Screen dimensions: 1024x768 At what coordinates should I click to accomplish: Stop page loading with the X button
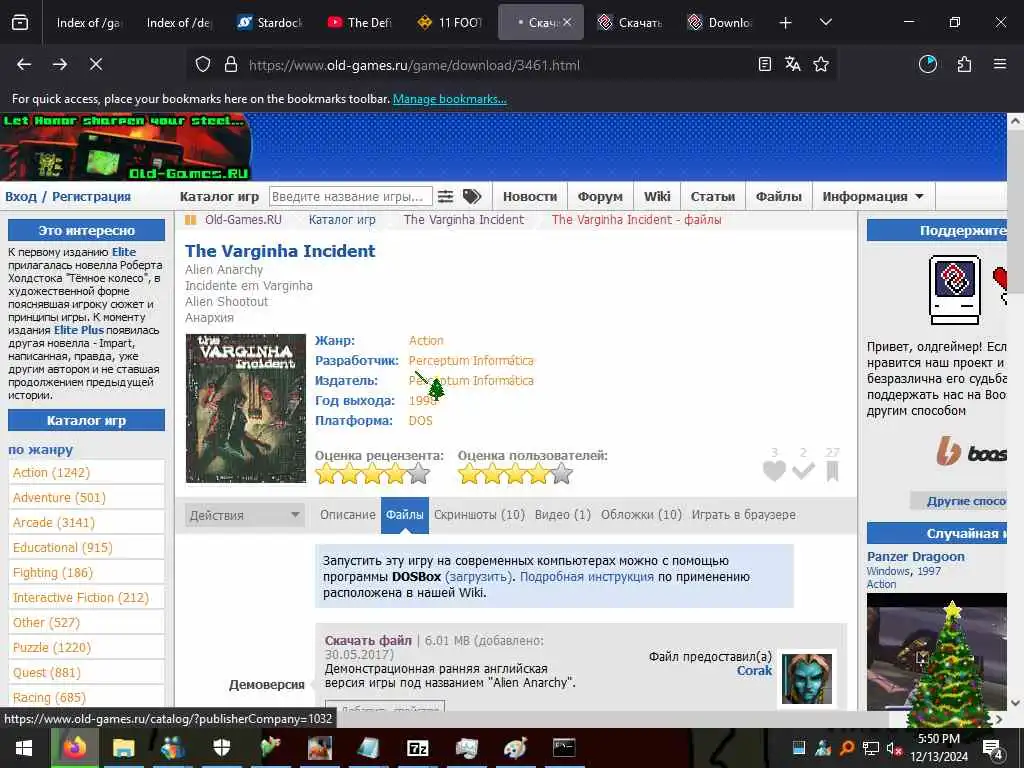(x=95, y=64)
